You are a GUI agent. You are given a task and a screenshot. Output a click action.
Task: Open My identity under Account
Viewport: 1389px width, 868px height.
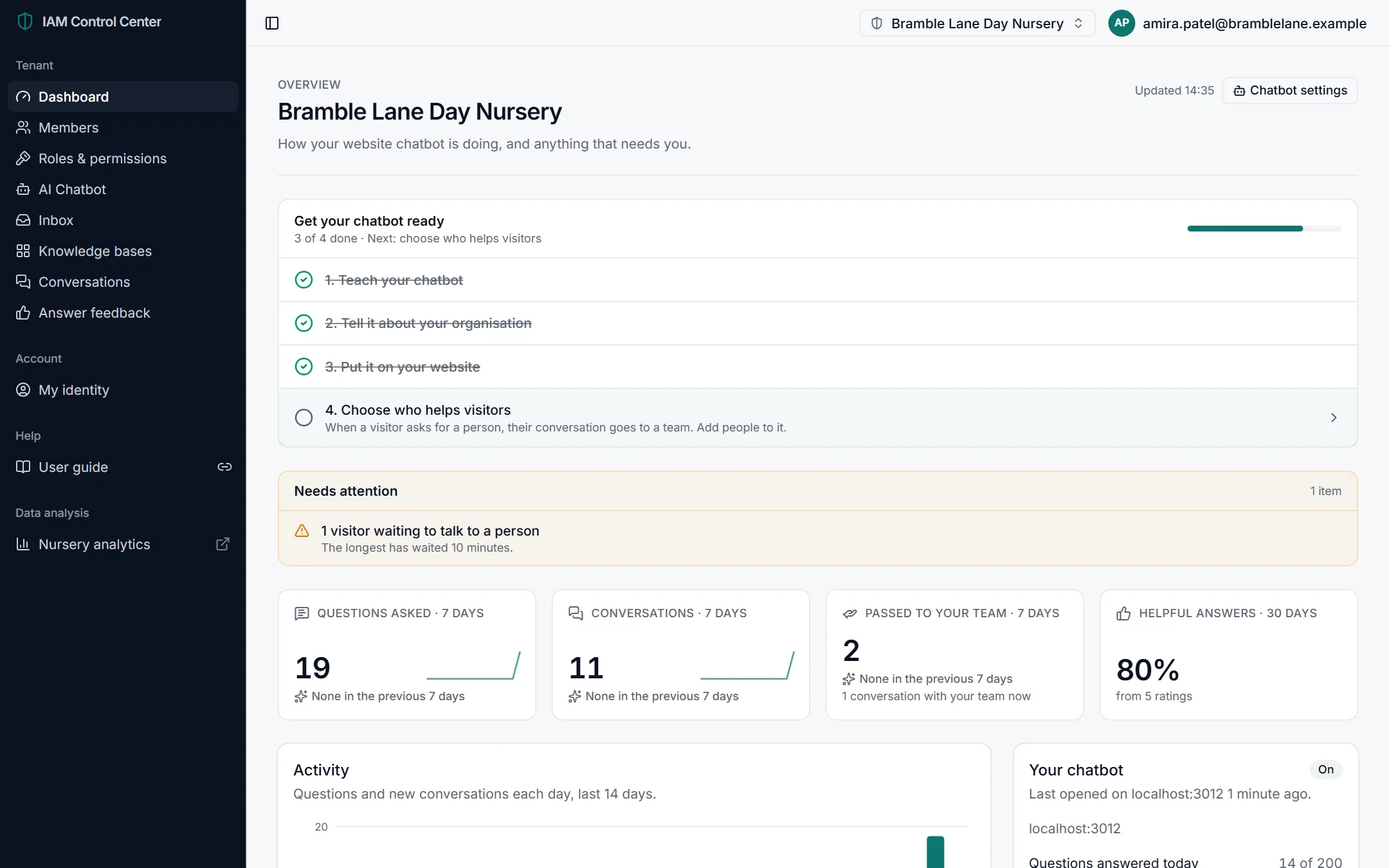(123, 390)
